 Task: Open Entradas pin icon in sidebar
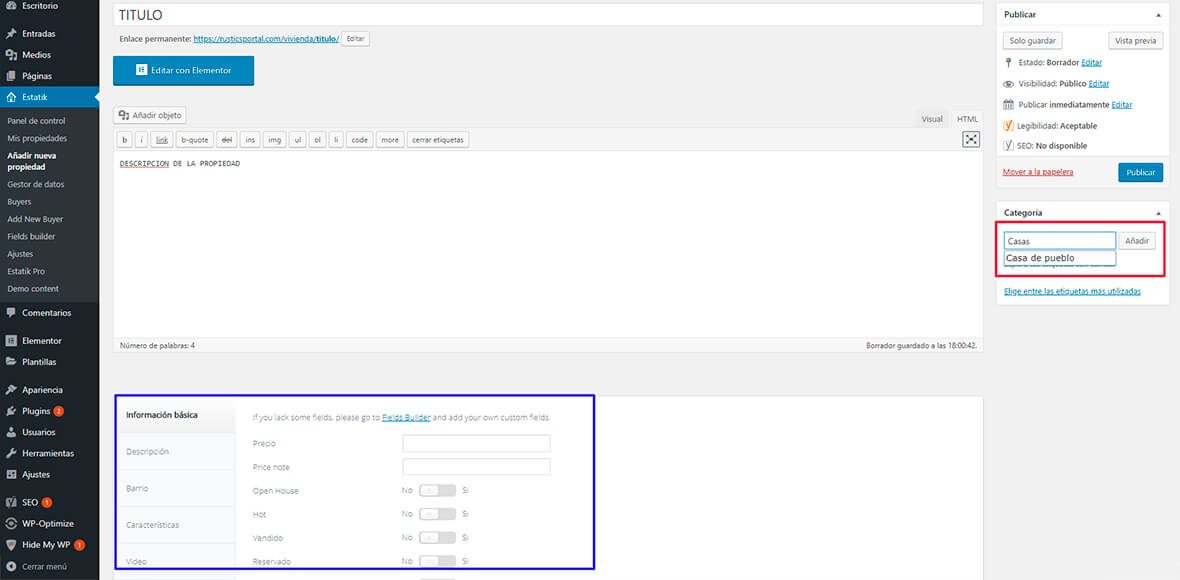(11, 34)
